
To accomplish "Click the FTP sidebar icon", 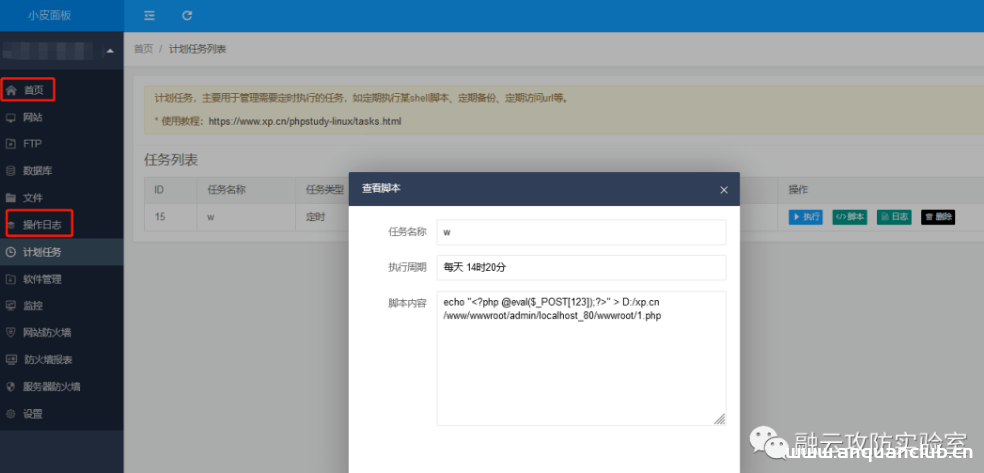I will [11, 144].
